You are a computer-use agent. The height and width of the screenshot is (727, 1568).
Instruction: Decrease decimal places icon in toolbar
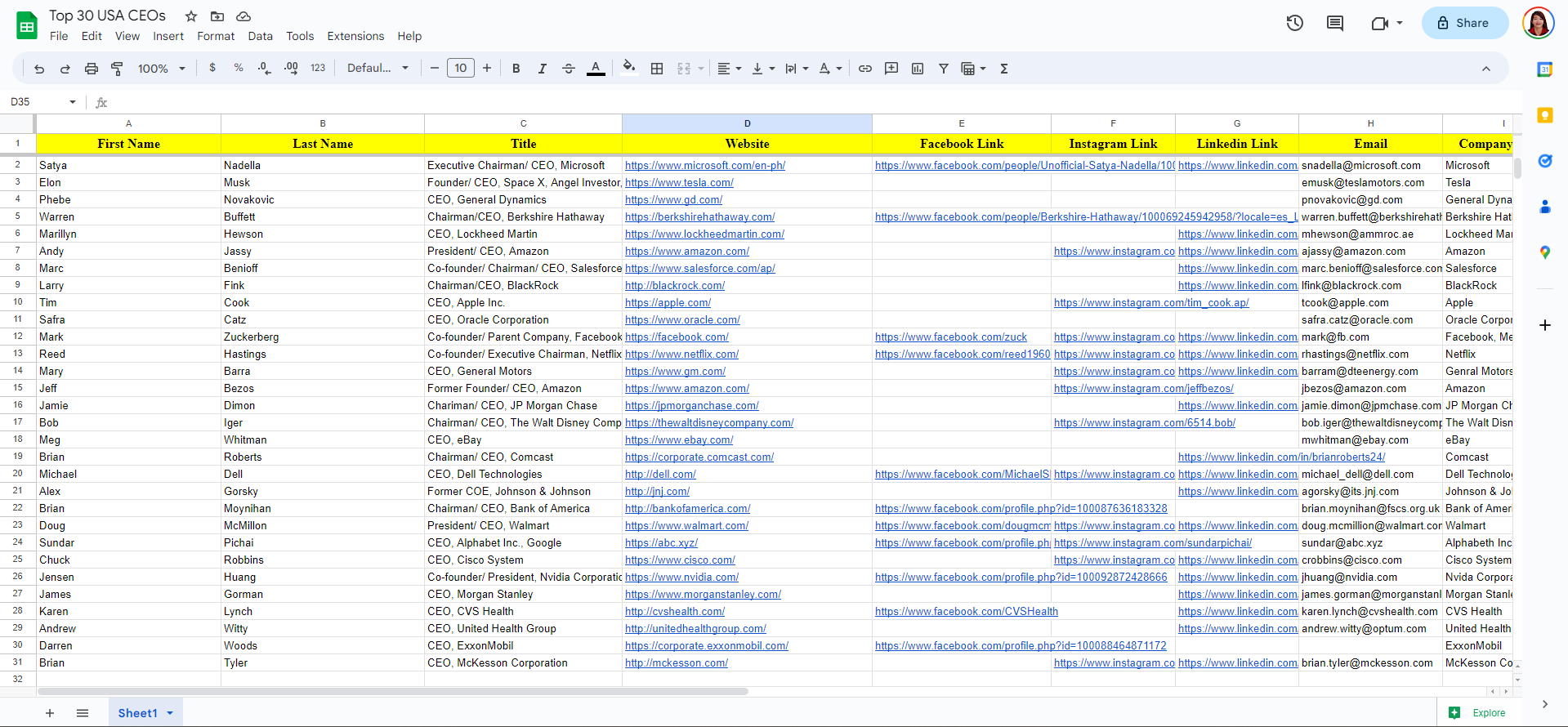pyautogui.click(x=265, y=69)
